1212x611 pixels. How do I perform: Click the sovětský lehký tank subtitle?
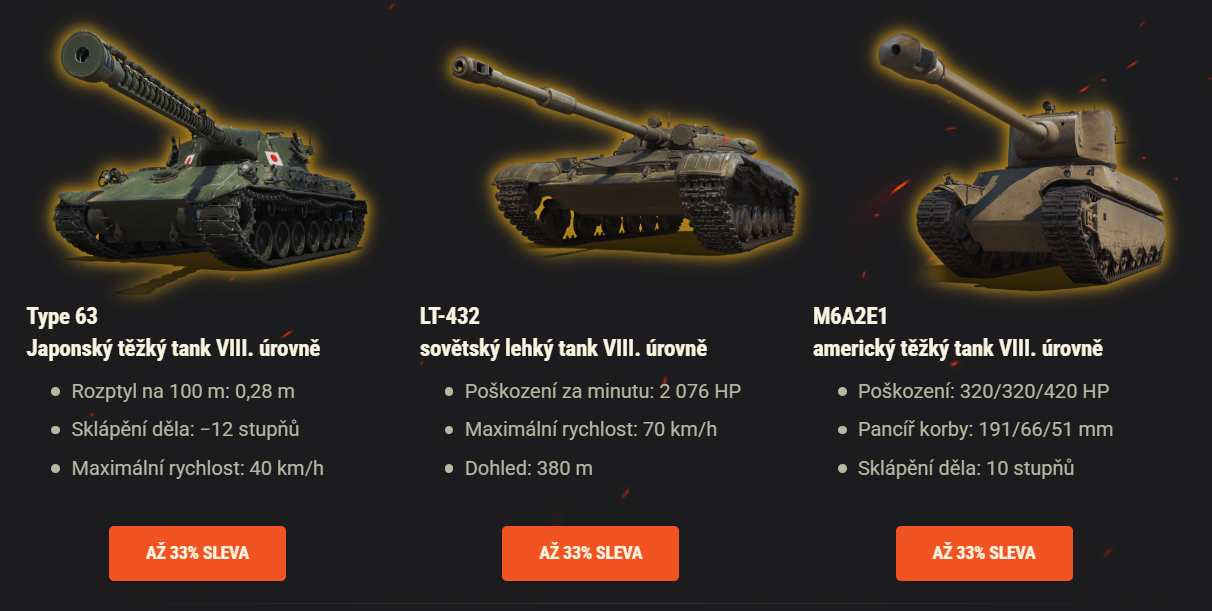563,347
